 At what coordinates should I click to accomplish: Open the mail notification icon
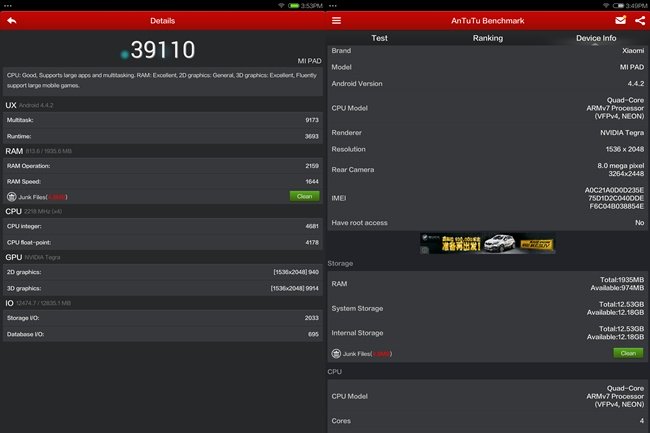coord(621,20)
